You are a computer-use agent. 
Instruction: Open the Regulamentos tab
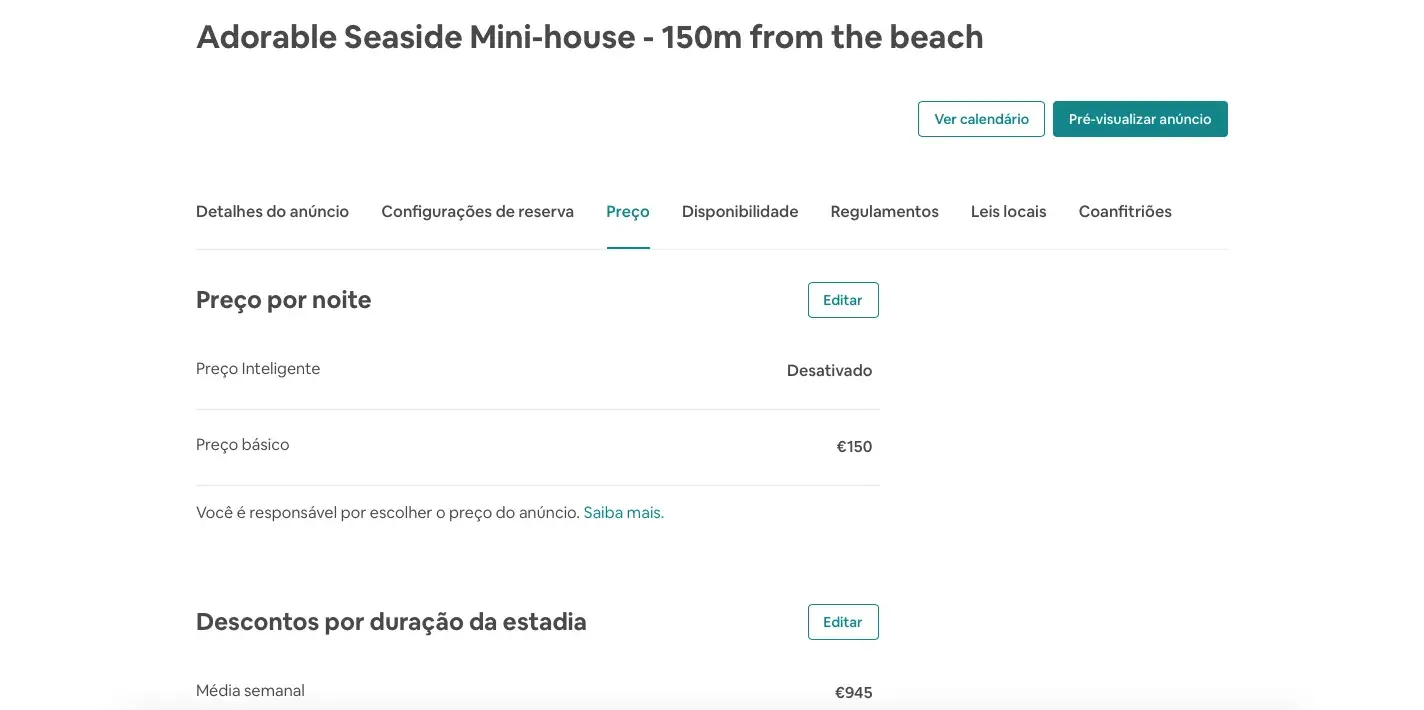[884, 211]
